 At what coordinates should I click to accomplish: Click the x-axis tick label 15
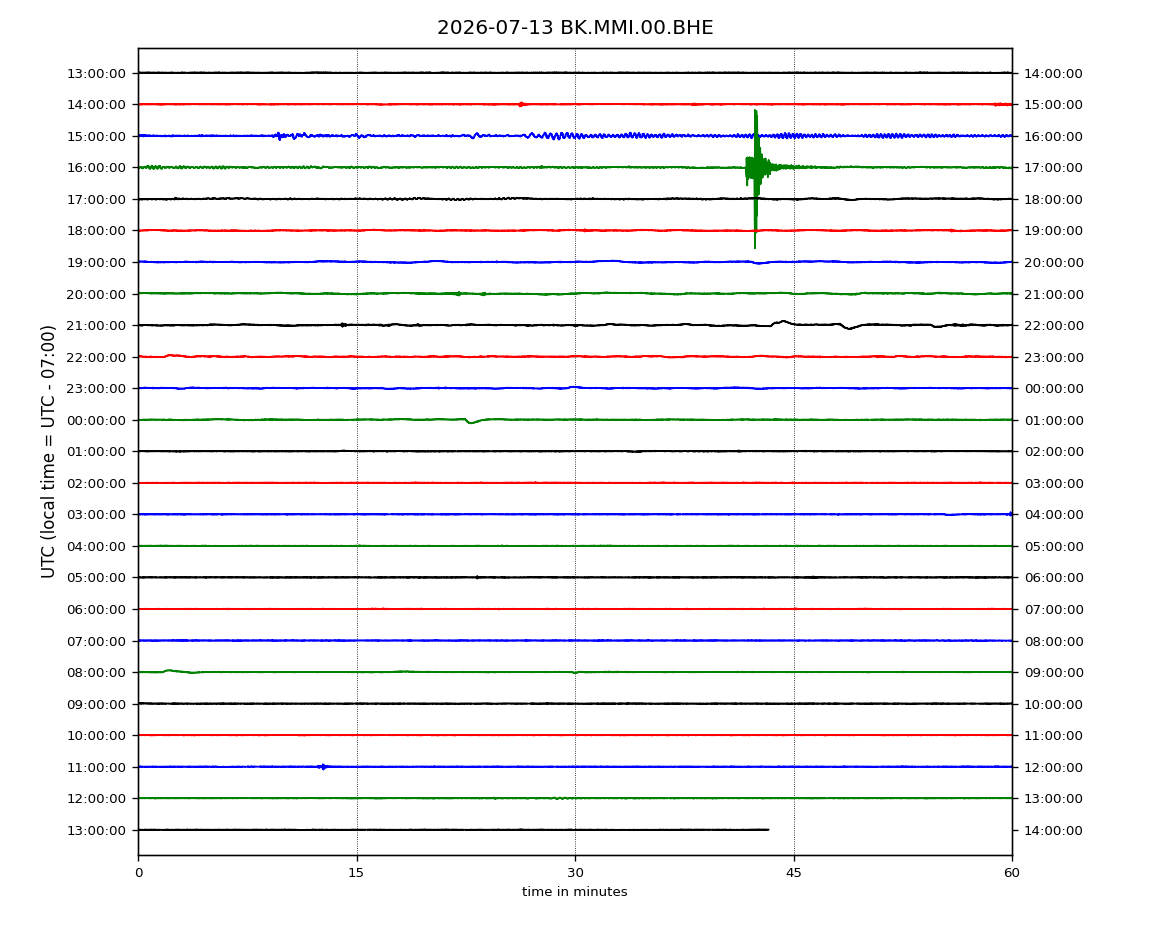pyautogui.click(x=356, y=873)
